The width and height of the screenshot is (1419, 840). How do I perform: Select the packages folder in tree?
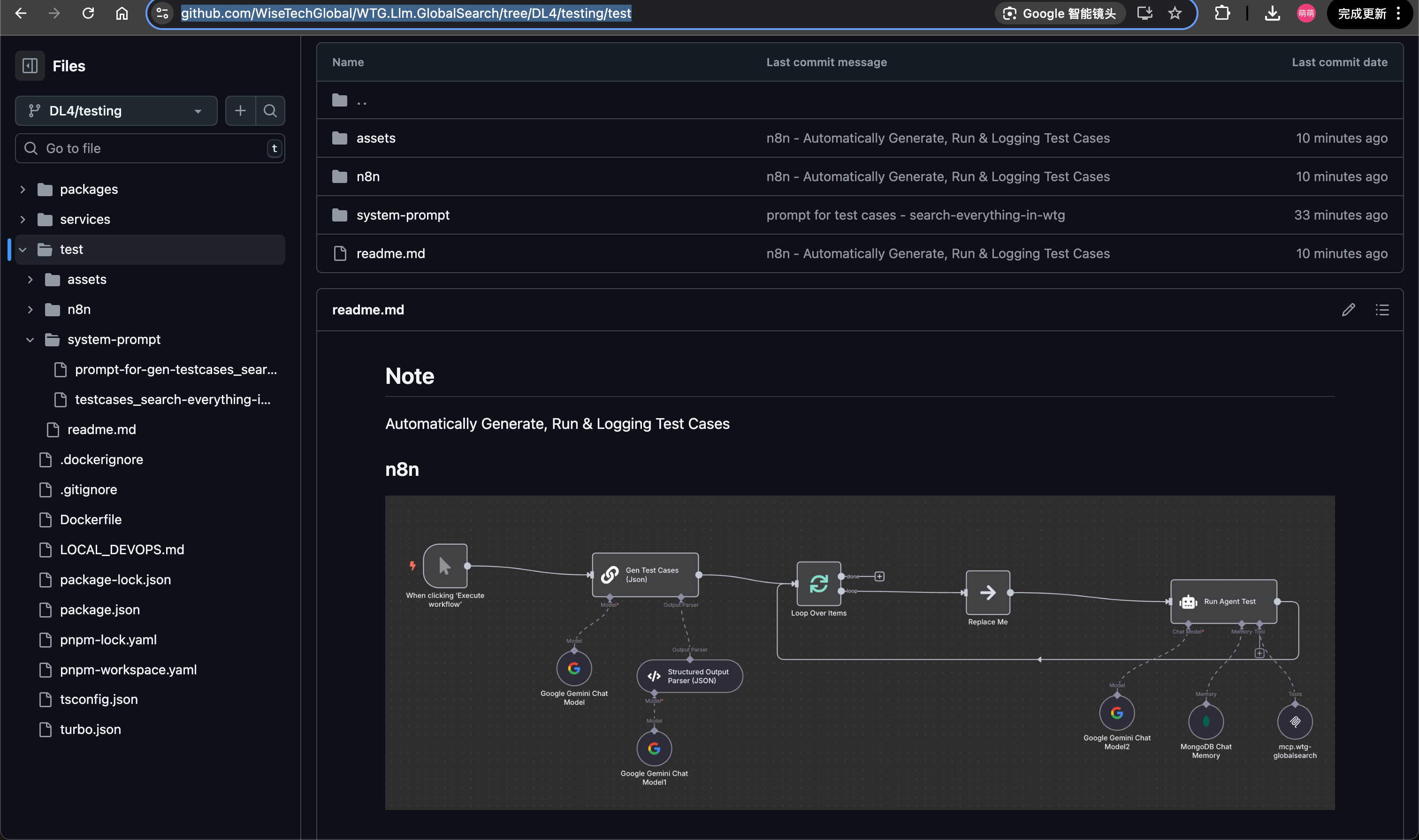tap(89, 189)
